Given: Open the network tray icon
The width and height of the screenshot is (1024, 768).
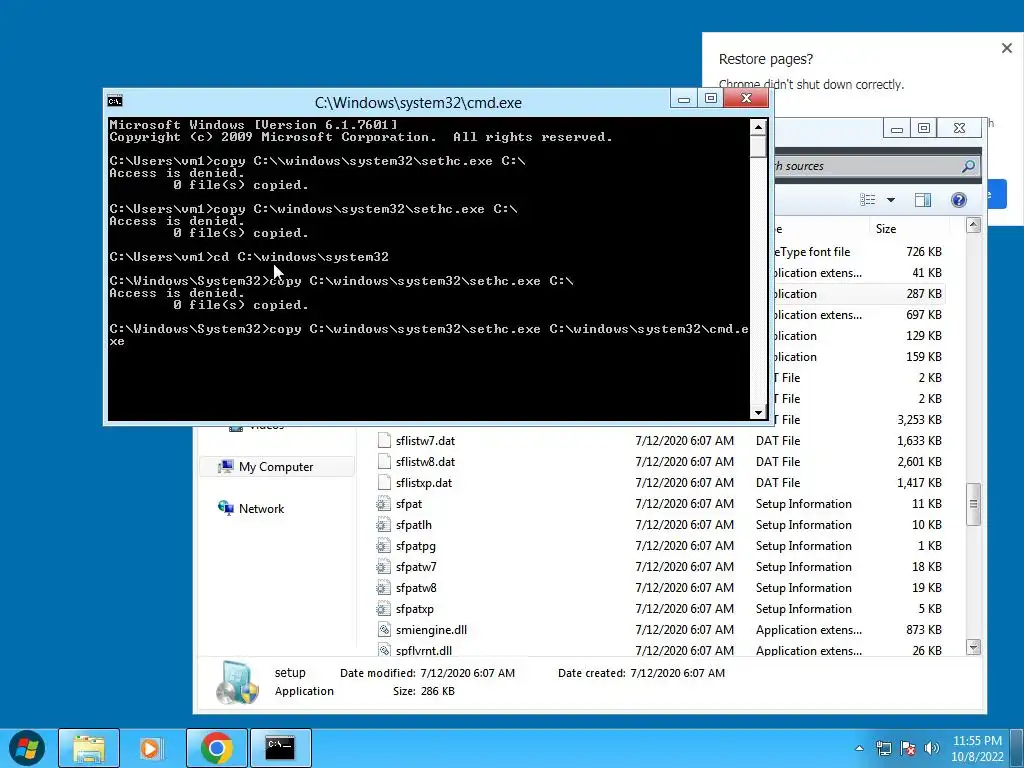Looking at the screenshot, I should click(884, 748).
